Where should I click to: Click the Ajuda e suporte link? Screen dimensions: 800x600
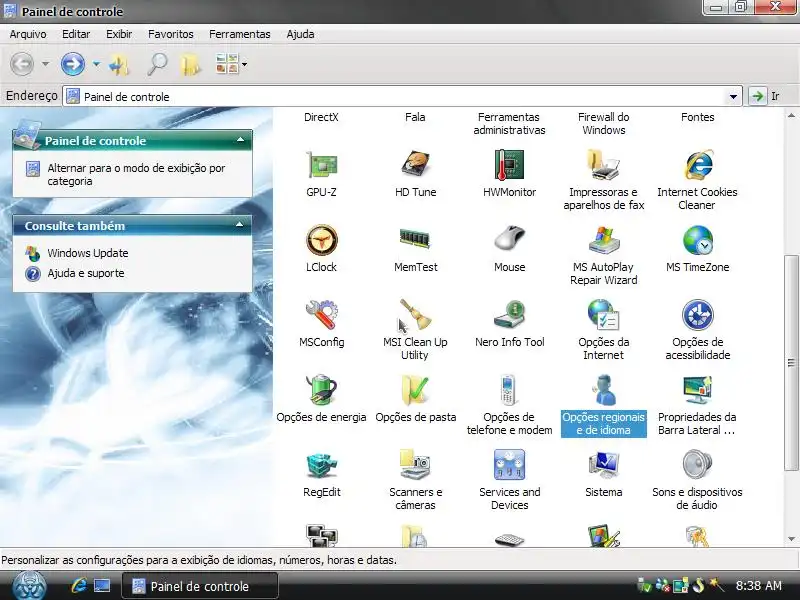point(86,273)
